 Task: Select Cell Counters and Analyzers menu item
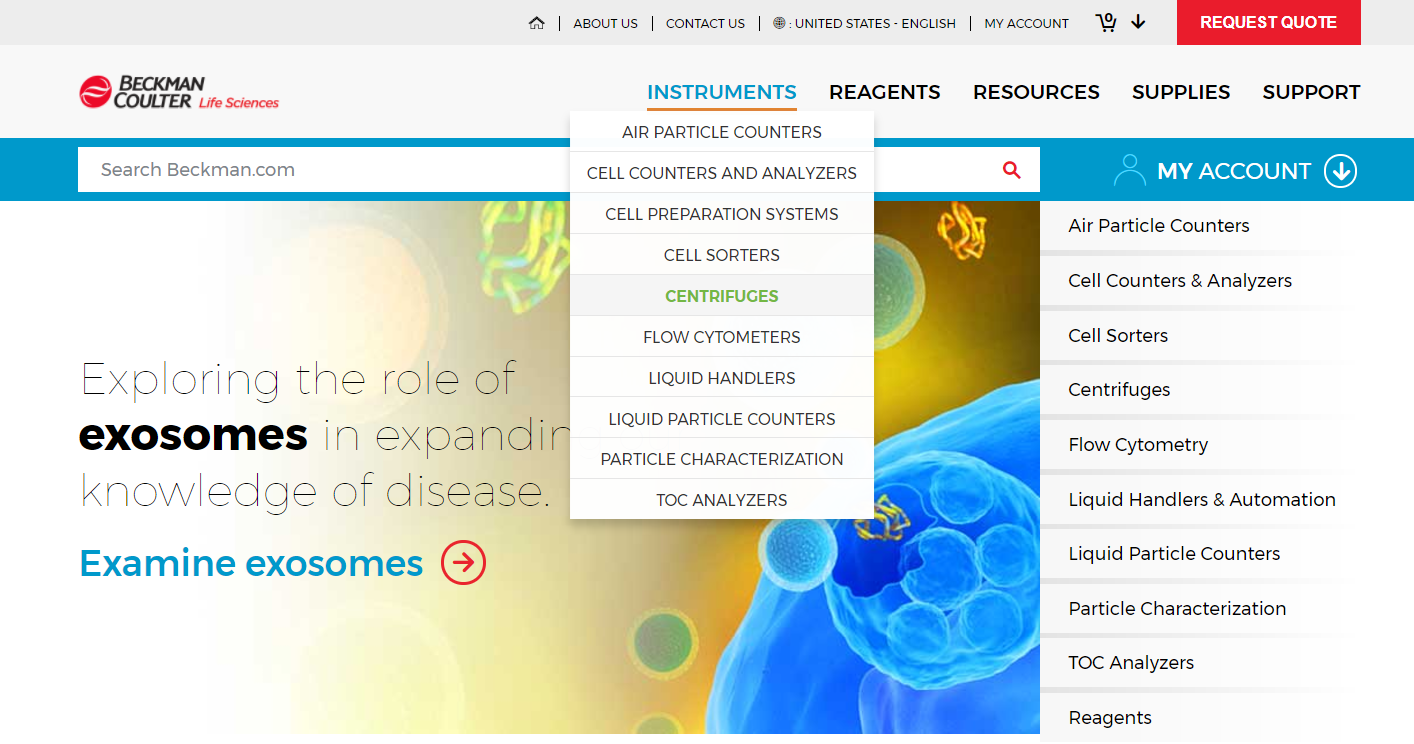[722, 173]
